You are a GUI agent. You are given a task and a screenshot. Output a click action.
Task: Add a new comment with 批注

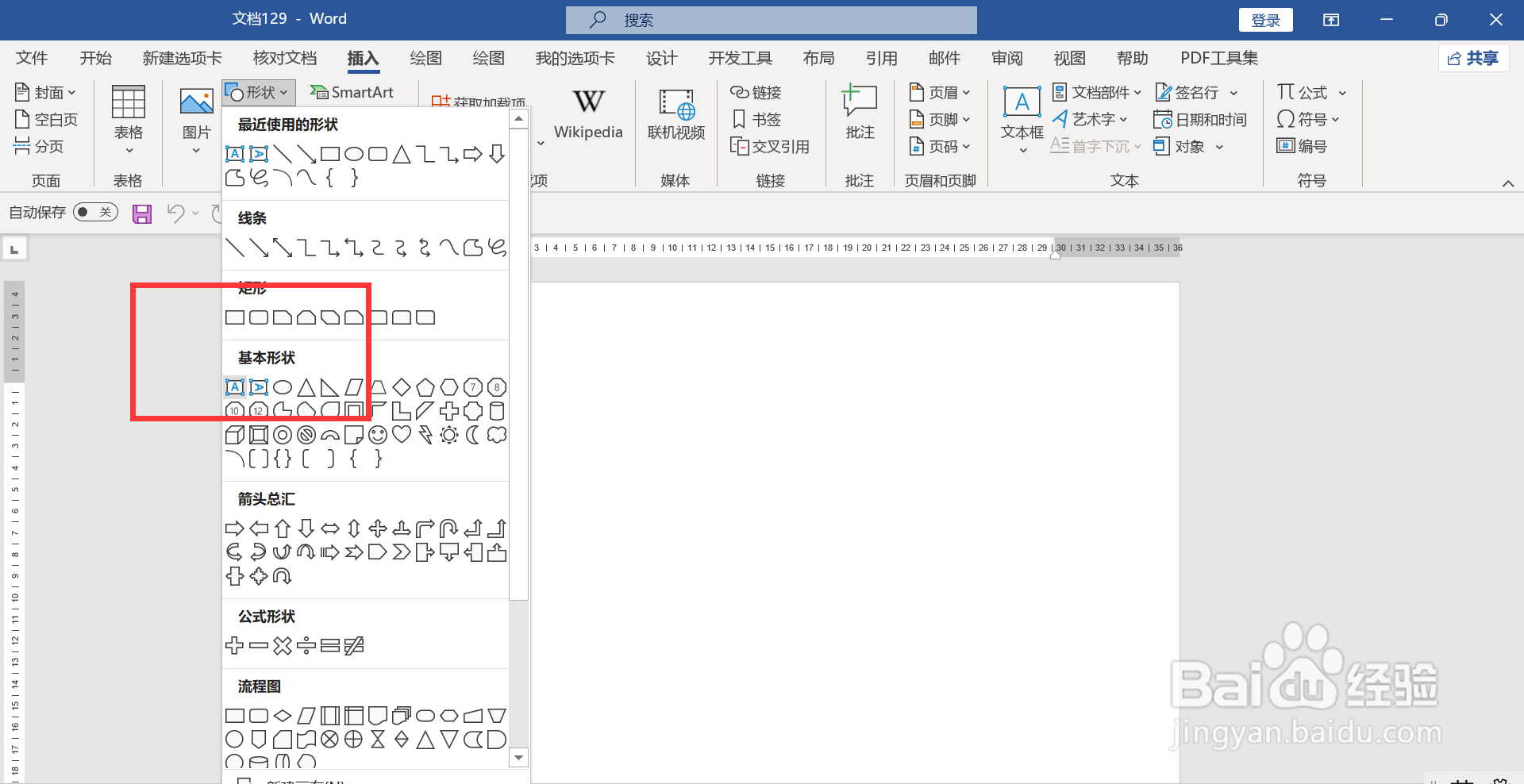point(860,113)
